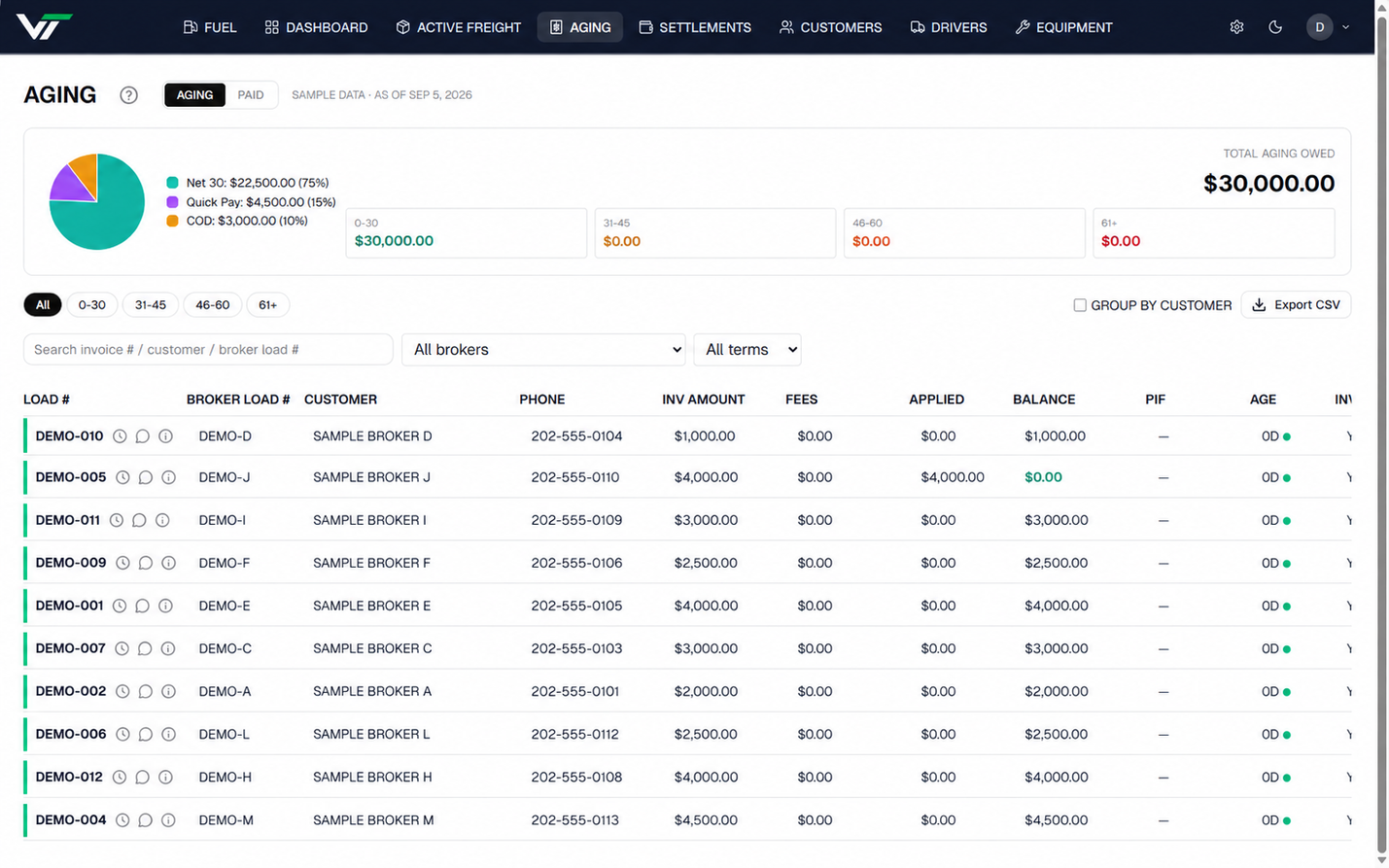Open load DEMO-011 link
The image size is (1389, 868).
click(68, 520)
